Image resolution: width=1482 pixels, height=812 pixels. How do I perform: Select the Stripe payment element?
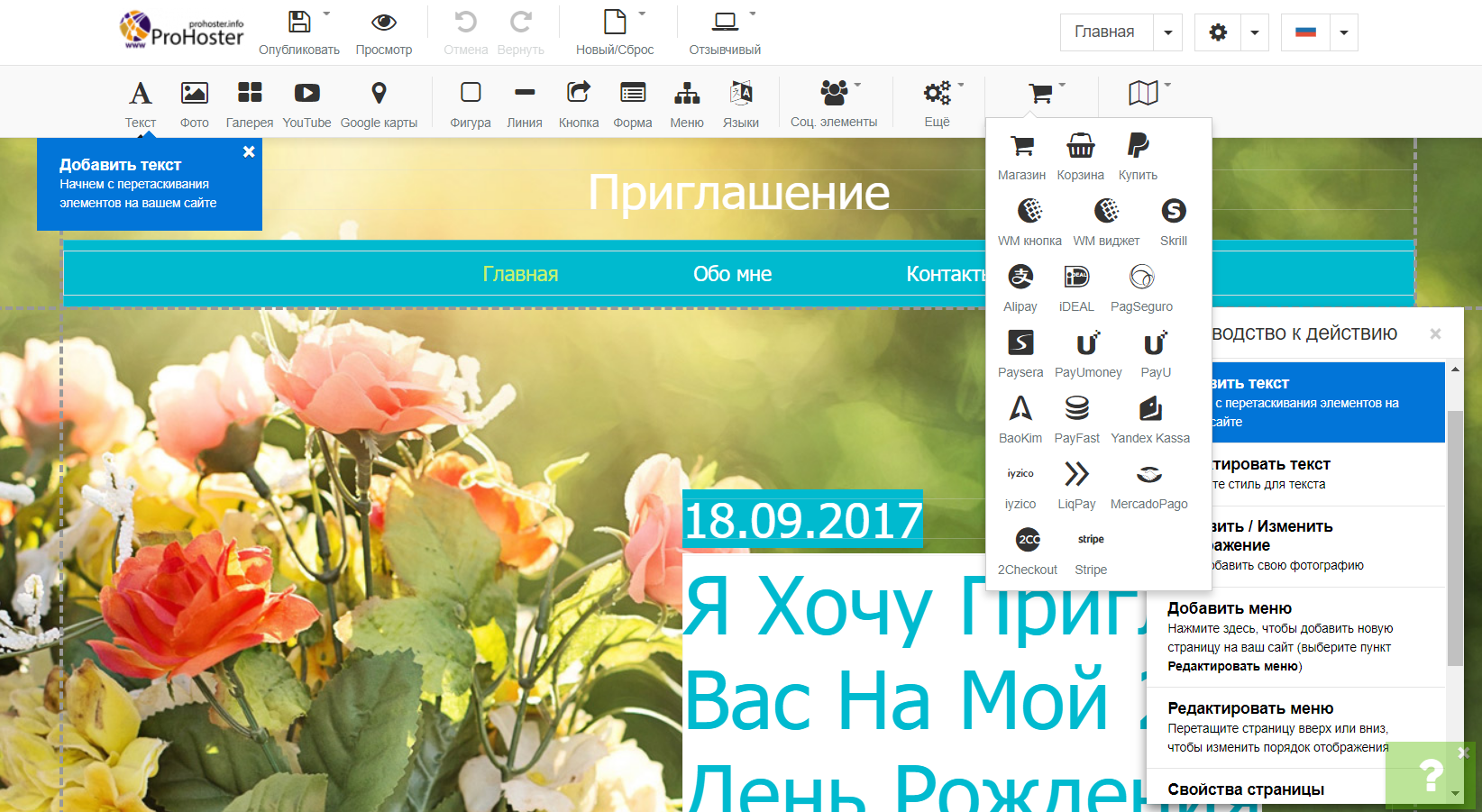[x=1091, y=550]
